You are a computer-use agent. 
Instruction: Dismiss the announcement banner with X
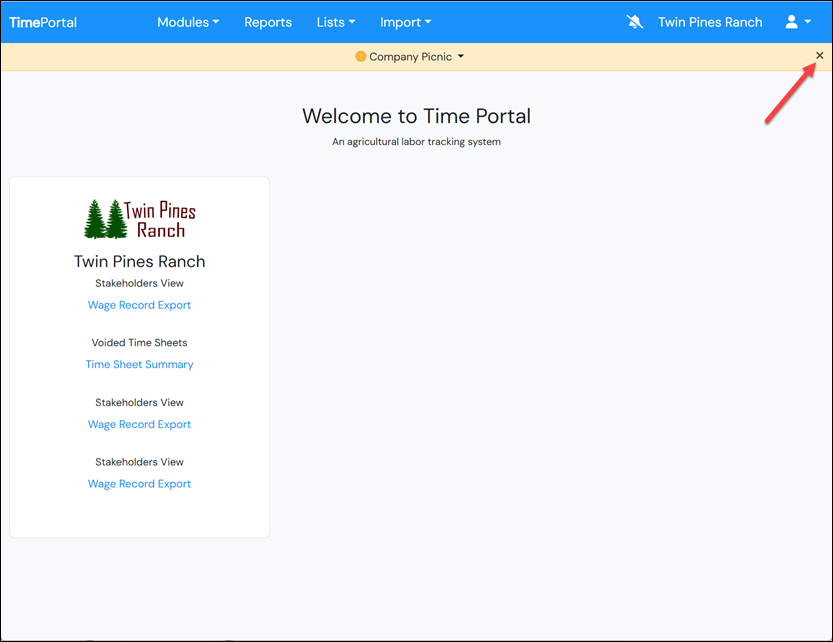[820, 55]
